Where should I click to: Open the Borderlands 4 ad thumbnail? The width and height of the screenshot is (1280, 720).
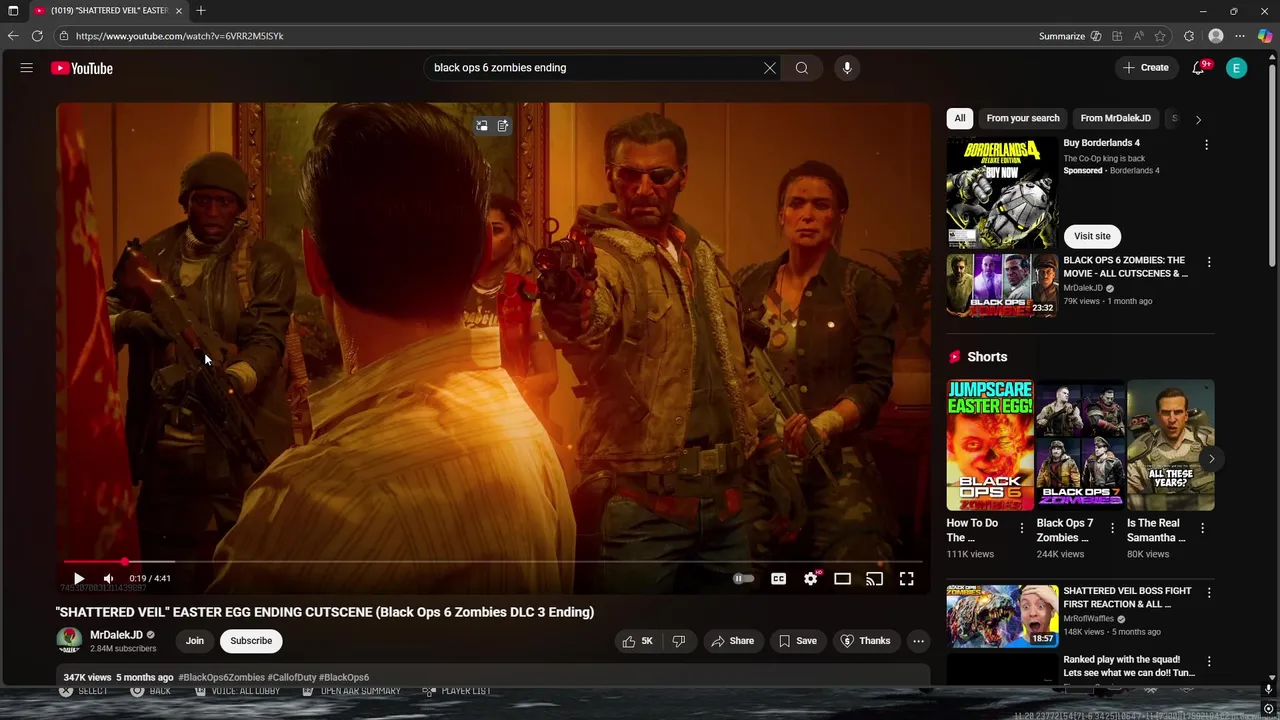(x=1002, y=193)
